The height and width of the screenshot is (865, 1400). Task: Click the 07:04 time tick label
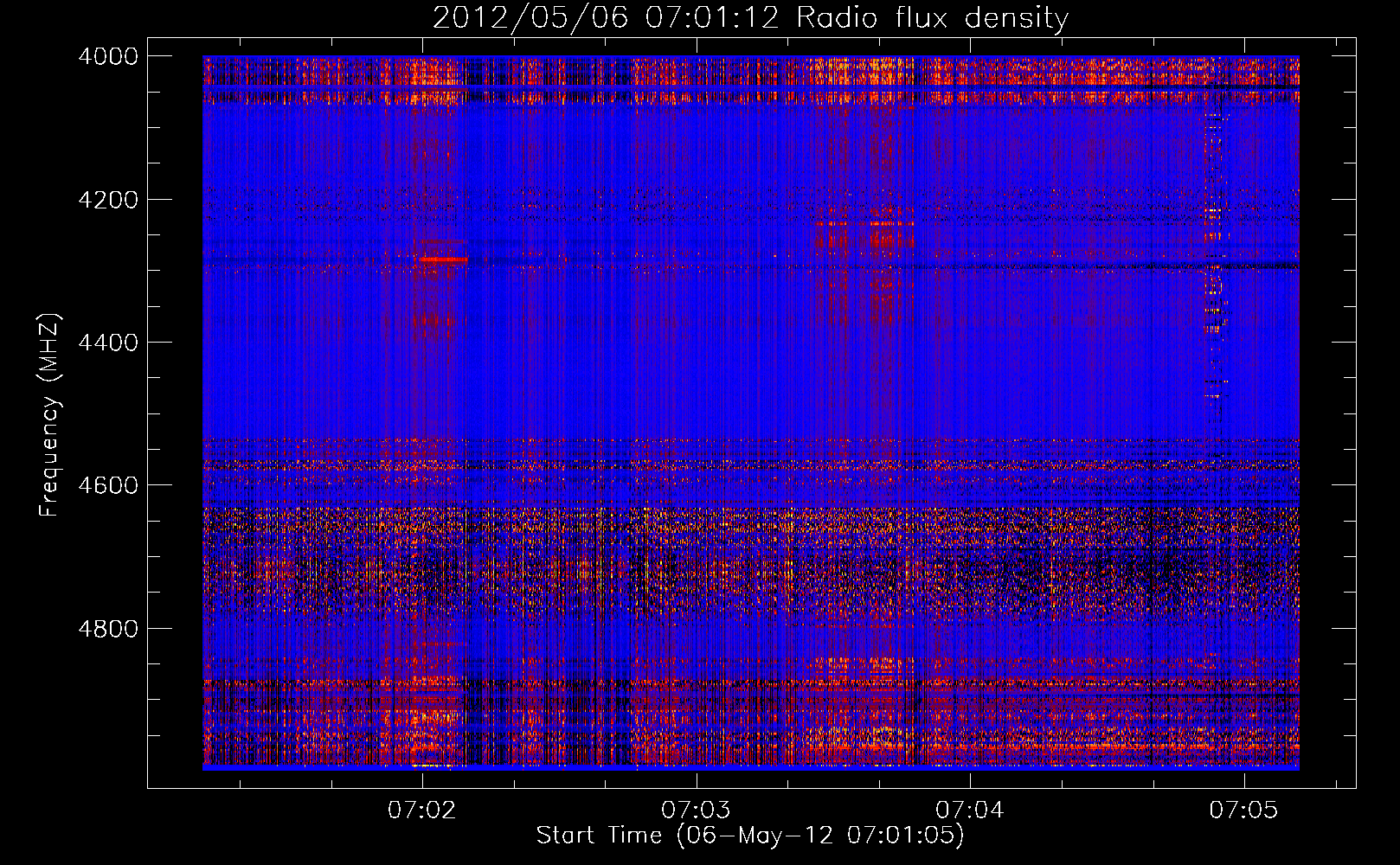tap(970, 811)
